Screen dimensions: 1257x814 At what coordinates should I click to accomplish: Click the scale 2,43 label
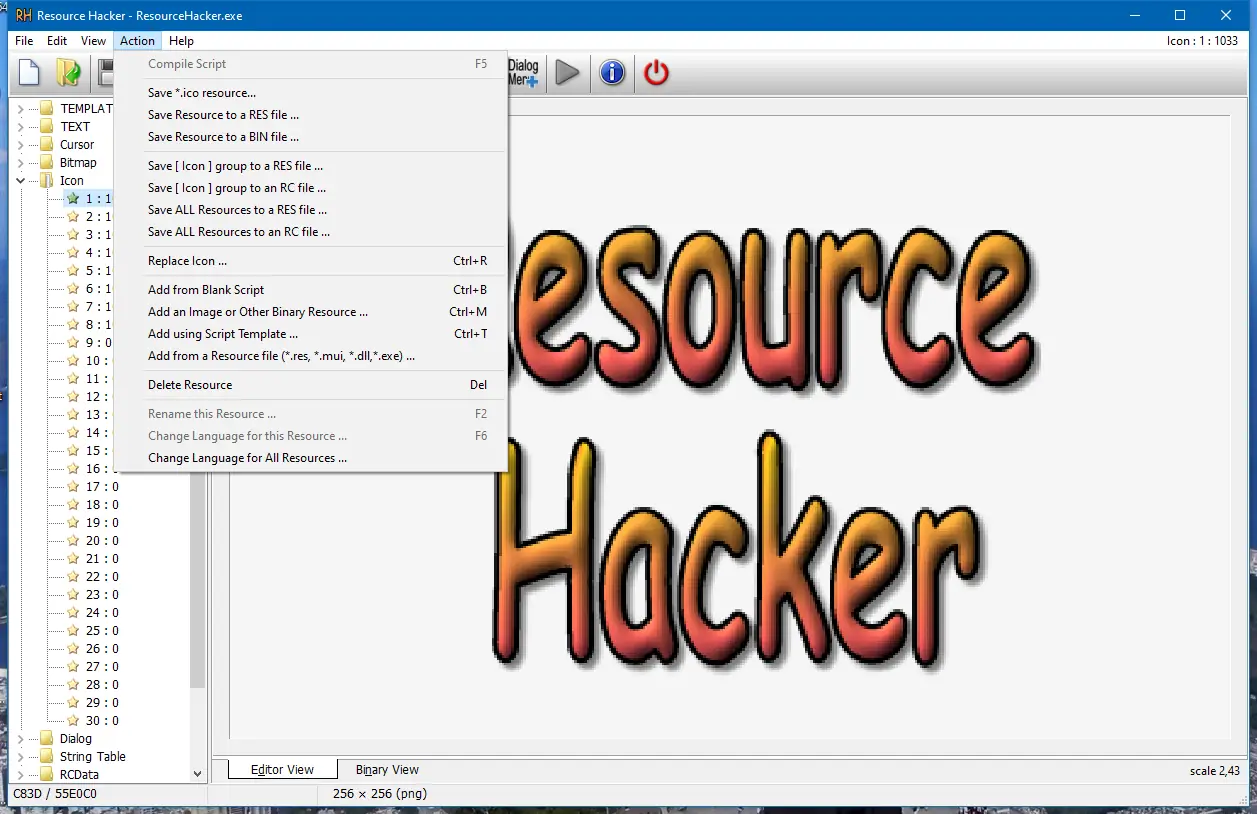coord(1215,771)
